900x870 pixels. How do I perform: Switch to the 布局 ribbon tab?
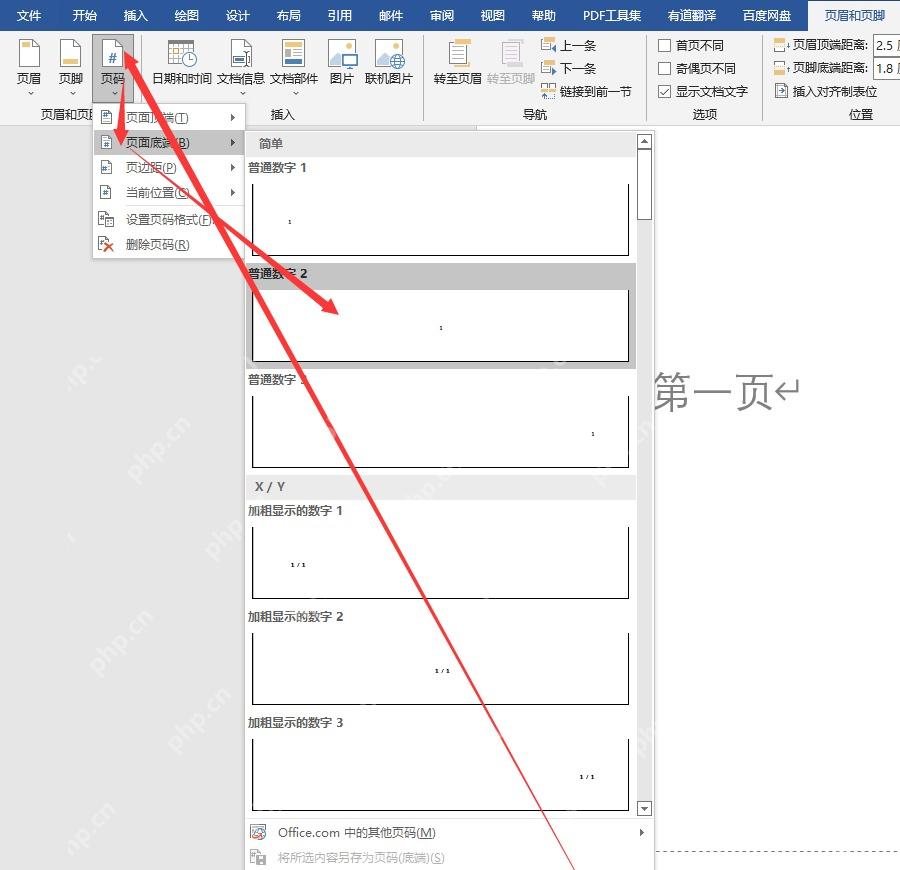[289, 15]
